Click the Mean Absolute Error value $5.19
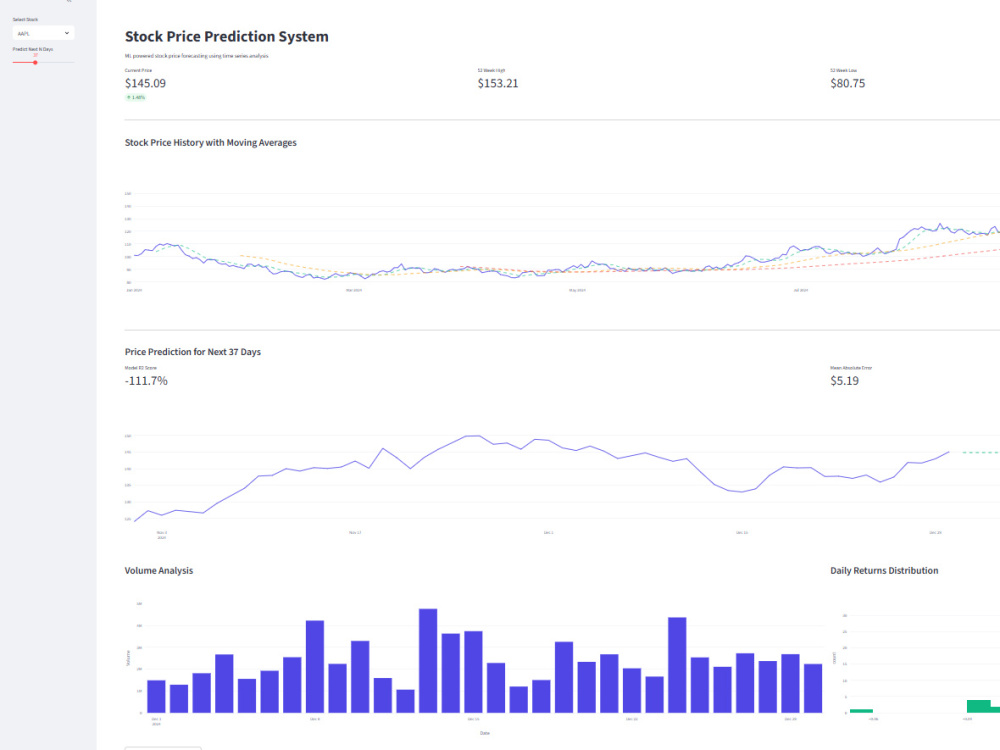This screenshot has width=1000, height=750. 844,381
